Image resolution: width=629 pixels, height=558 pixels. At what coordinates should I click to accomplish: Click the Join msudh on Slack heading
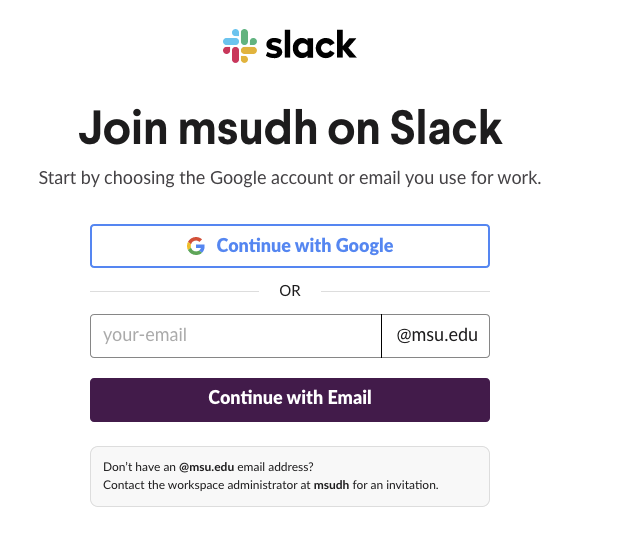point(290,128)
